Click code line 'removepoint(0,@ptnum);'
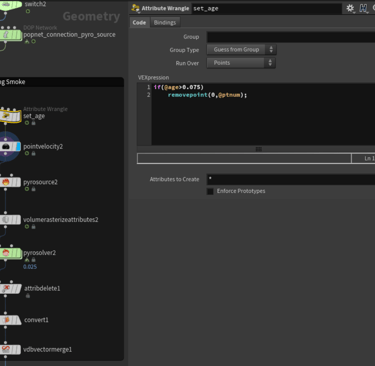375x366 pixels. (x=207, y=95)
